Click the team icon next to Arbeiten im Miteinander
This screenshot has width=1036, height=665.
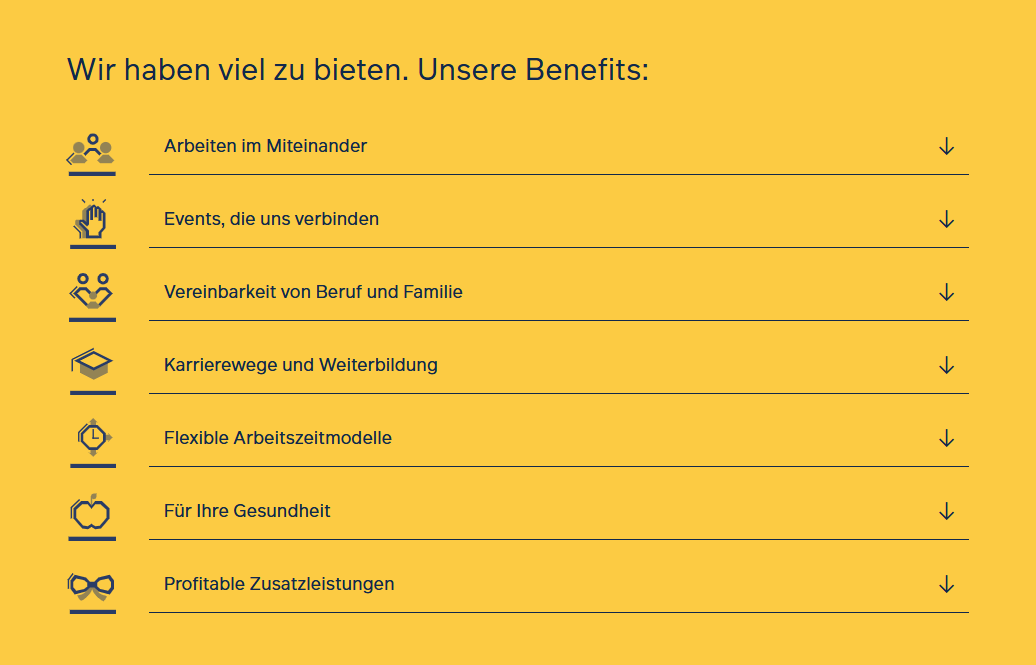[91, 146]
